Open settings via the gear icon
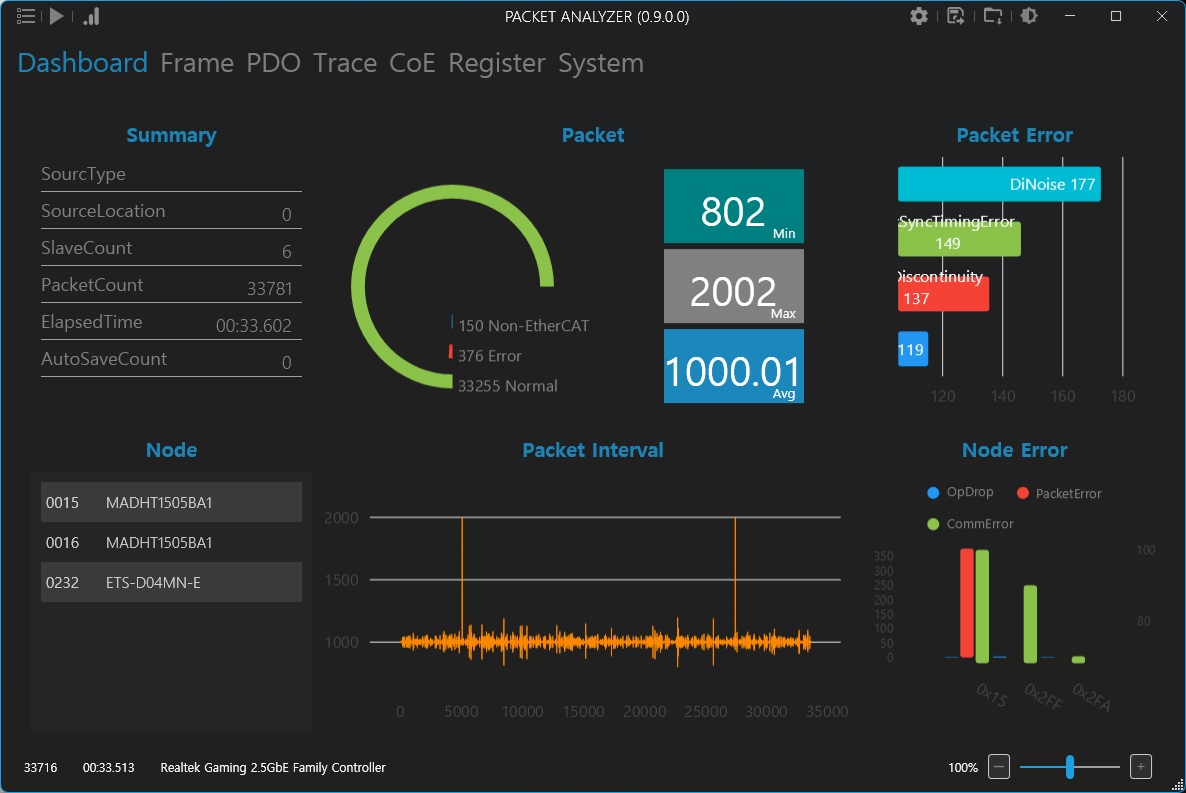The image size is (1186, 793). [x=918, y=16]
